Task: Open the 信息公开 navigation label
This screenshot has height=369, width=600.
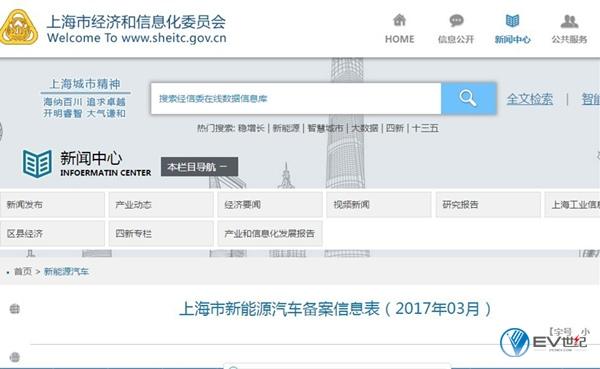Action: [x=456, y=39]
